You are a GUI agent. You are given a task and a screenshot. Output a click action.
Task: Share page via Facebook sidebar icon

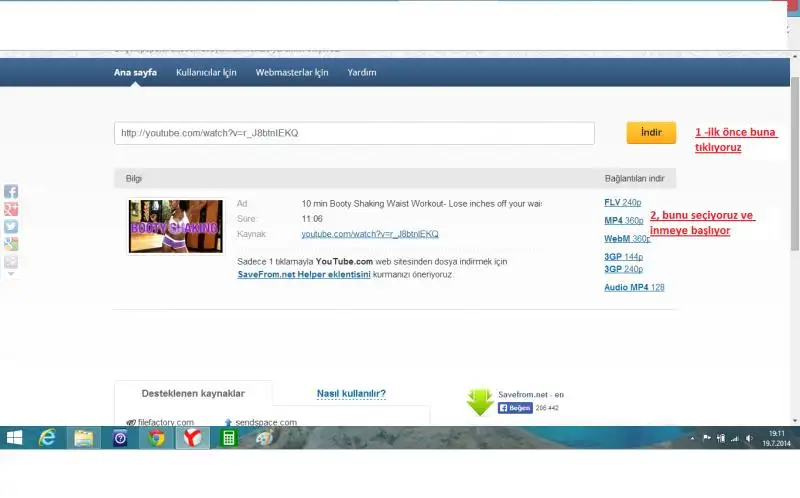coord(11,191)
